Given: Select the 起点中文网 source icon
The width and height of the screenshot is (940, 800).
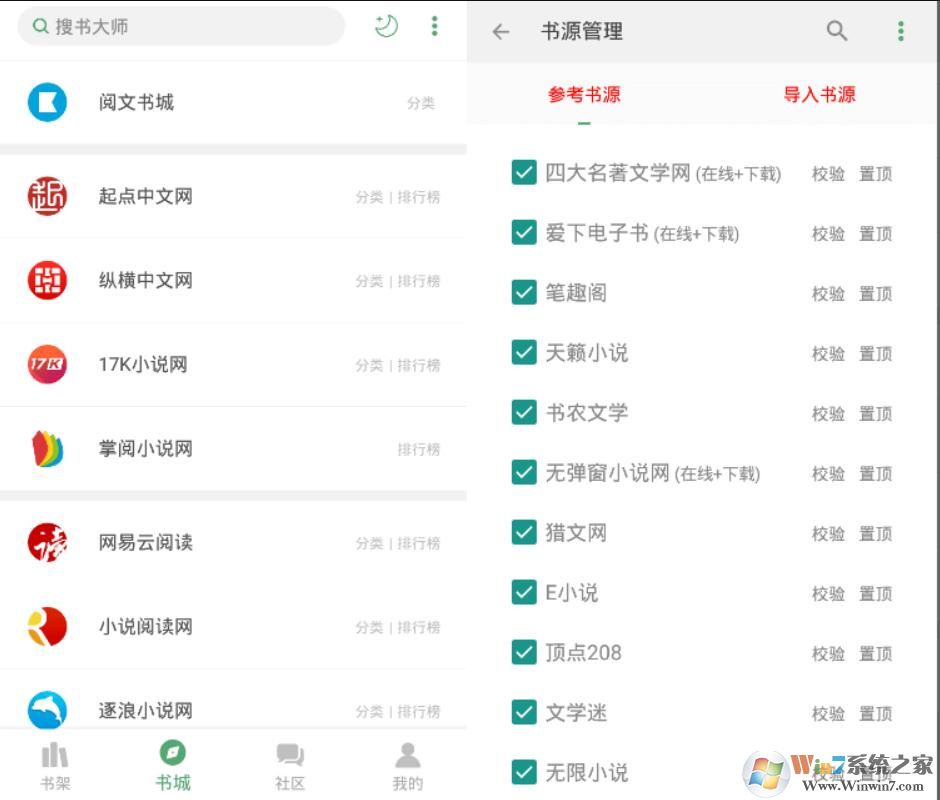Looking at the screenshot, I should pyautogui.click(x=47, y=197).
